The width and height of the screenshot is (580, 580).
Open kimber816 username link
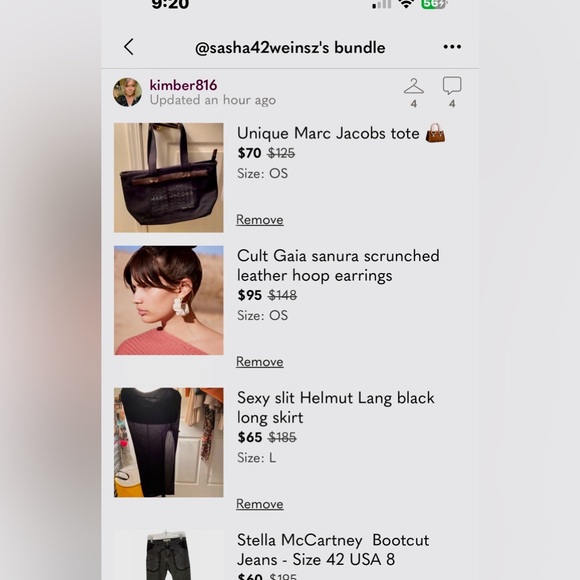(x=183, y=85)
